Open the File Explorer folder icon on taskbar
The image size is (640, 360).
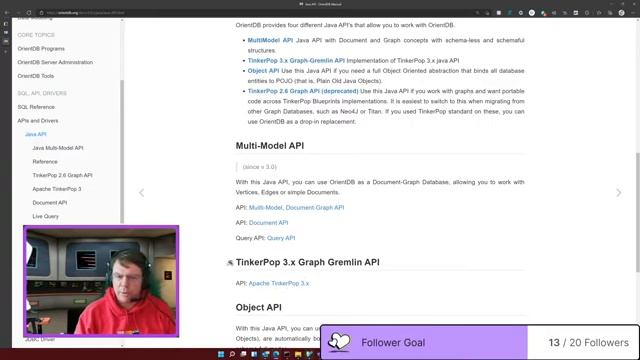[298, 354]
